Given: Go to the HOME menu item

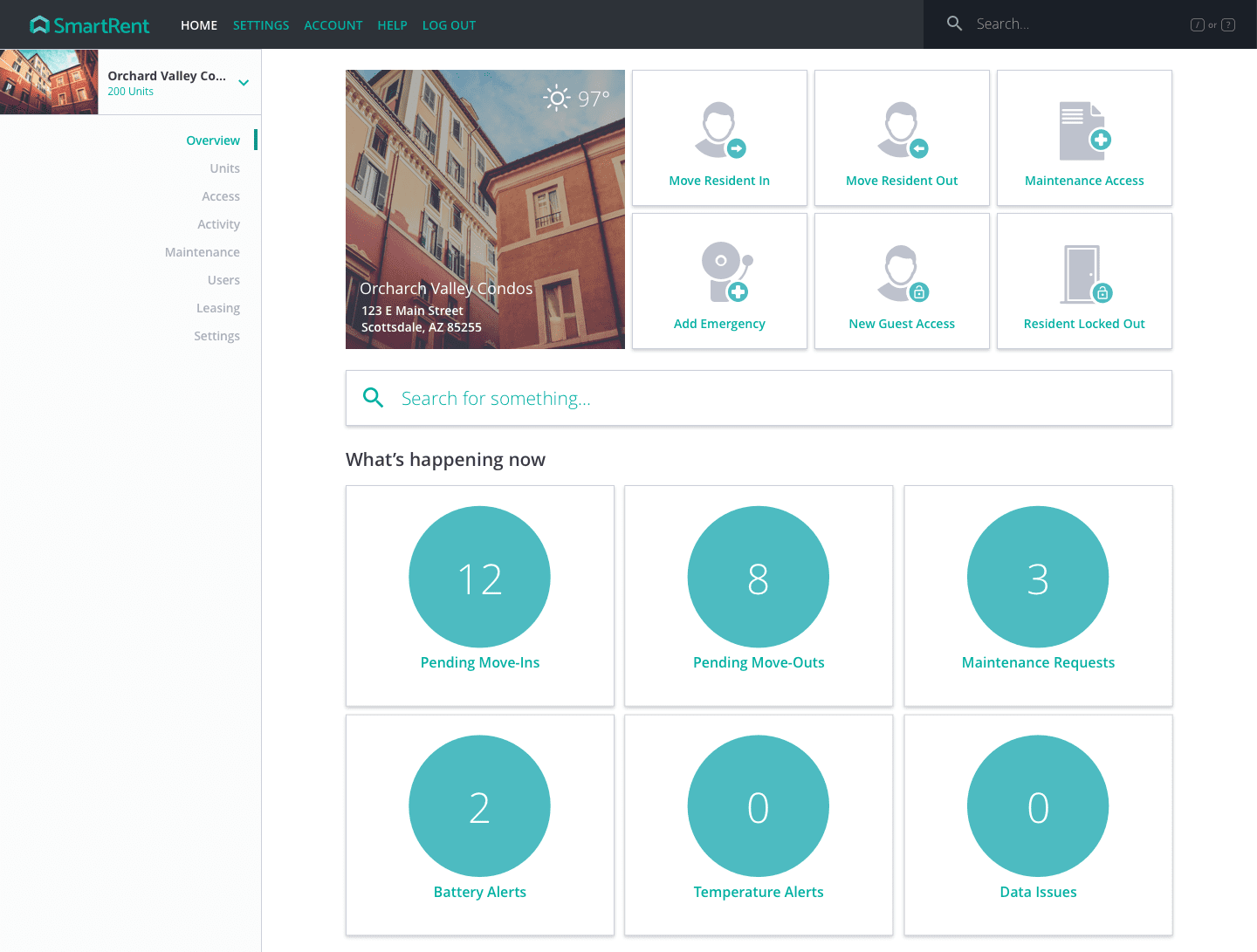Looking at the screenshot, I should pyautogui.click(x=199, y=25).
